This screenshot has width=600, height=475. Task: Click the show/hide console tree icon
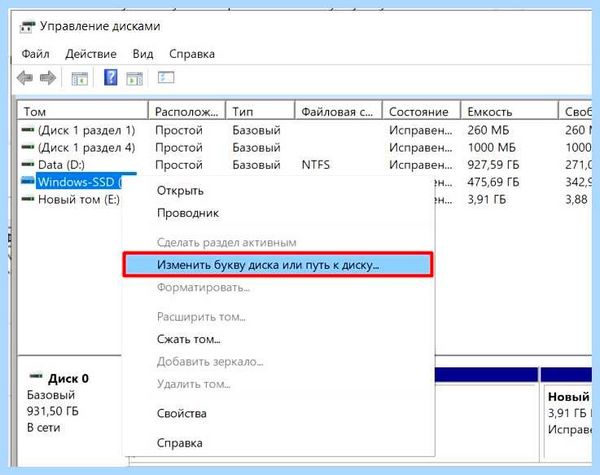(x=80, y=78)
